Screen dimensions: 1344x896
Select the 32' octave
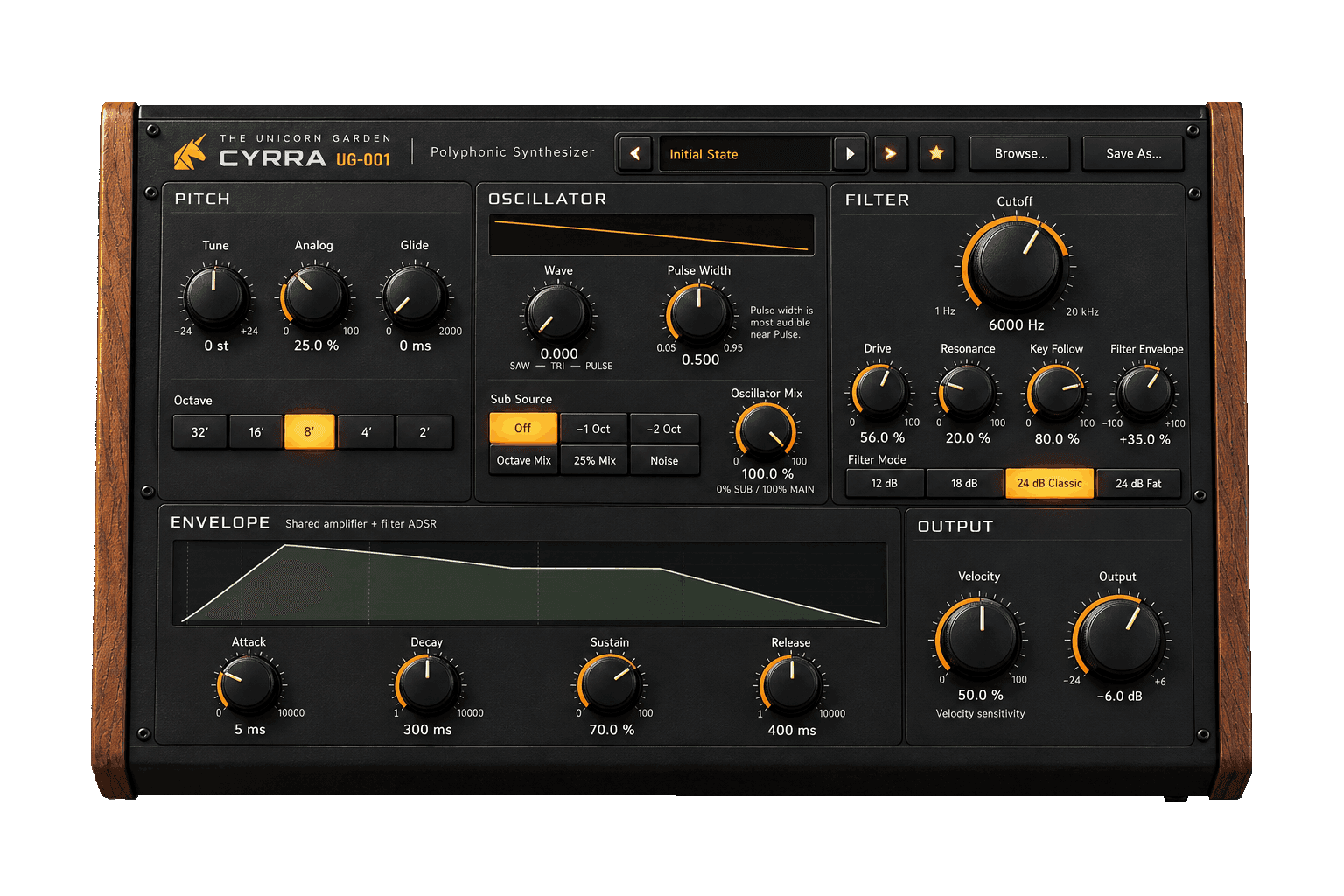[x=199, y=432]
